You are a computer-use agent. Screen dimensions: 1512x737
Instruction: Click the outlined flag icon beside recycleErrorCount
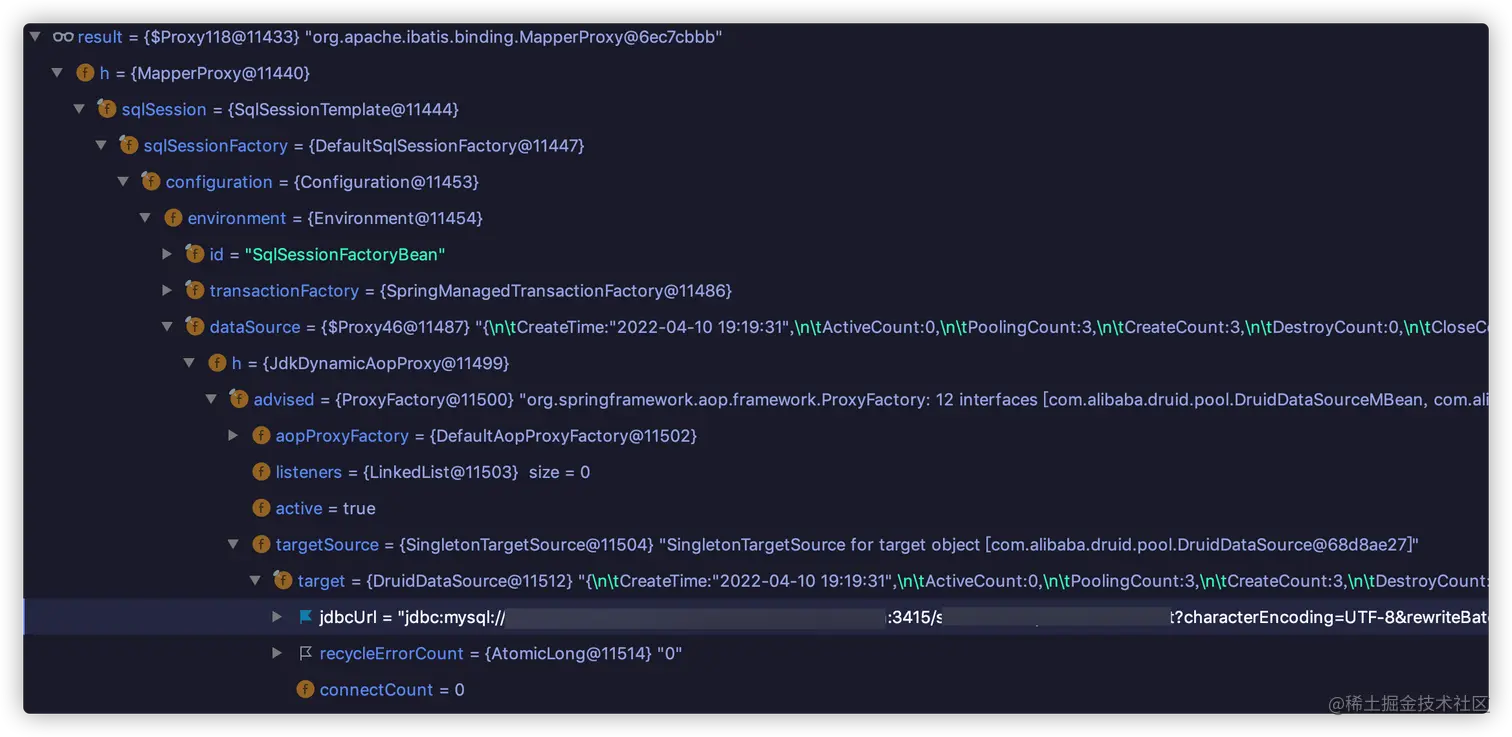(x=305, y=653)
